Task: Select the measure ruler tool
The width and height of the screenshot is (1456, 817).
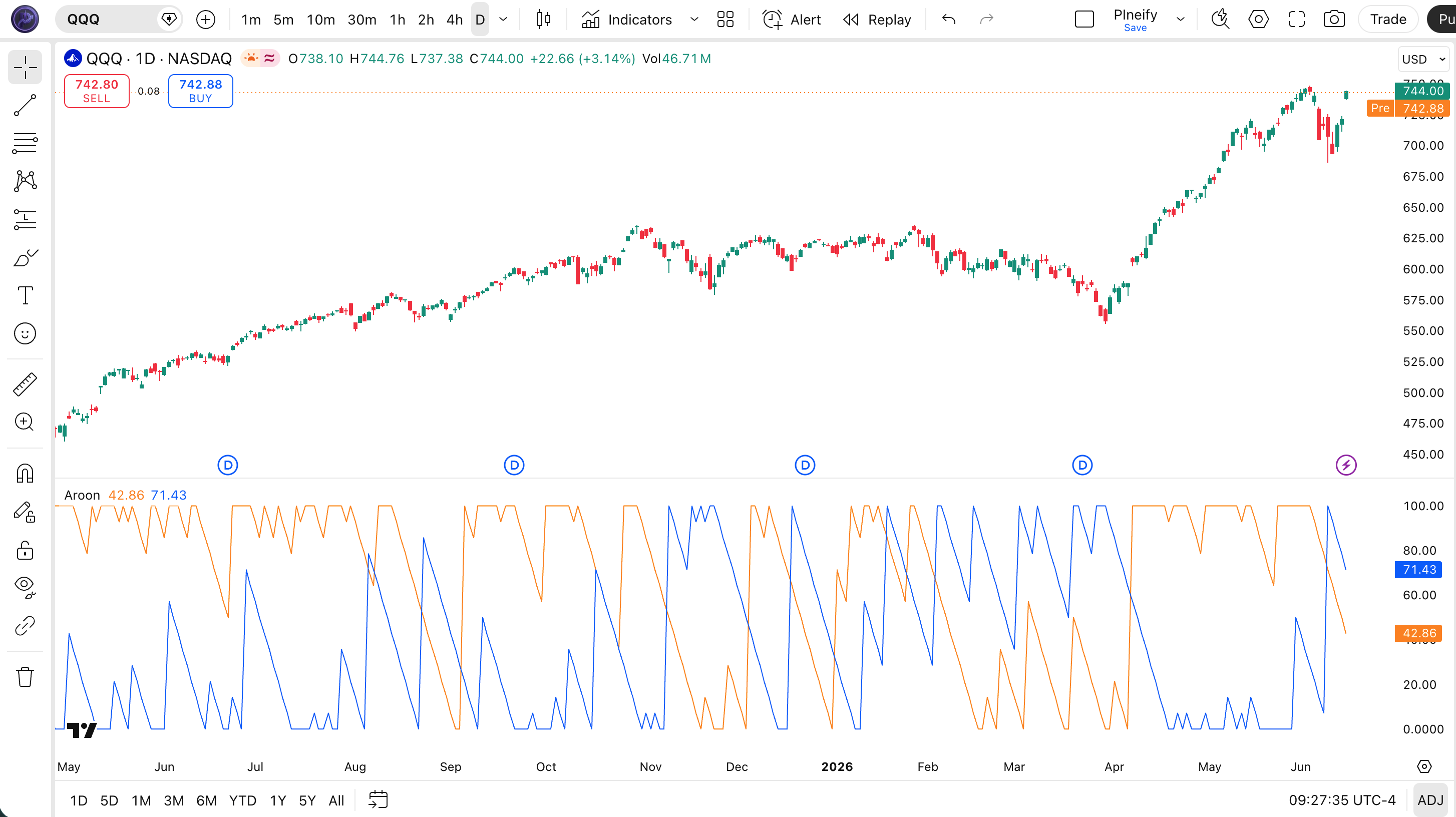Action: [25, 384]
